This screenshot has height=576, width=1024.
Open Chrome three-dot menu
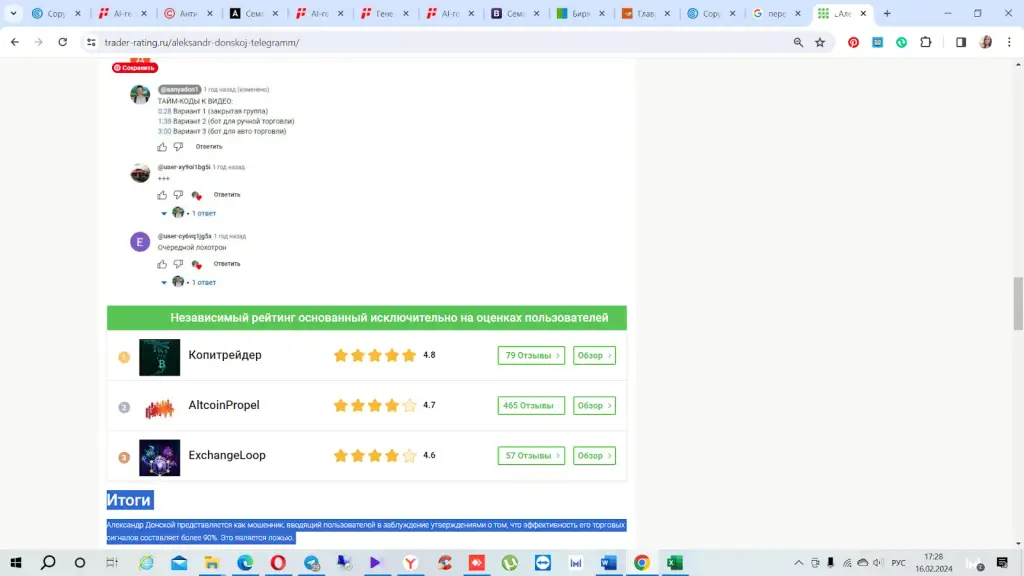[1009, 42]
